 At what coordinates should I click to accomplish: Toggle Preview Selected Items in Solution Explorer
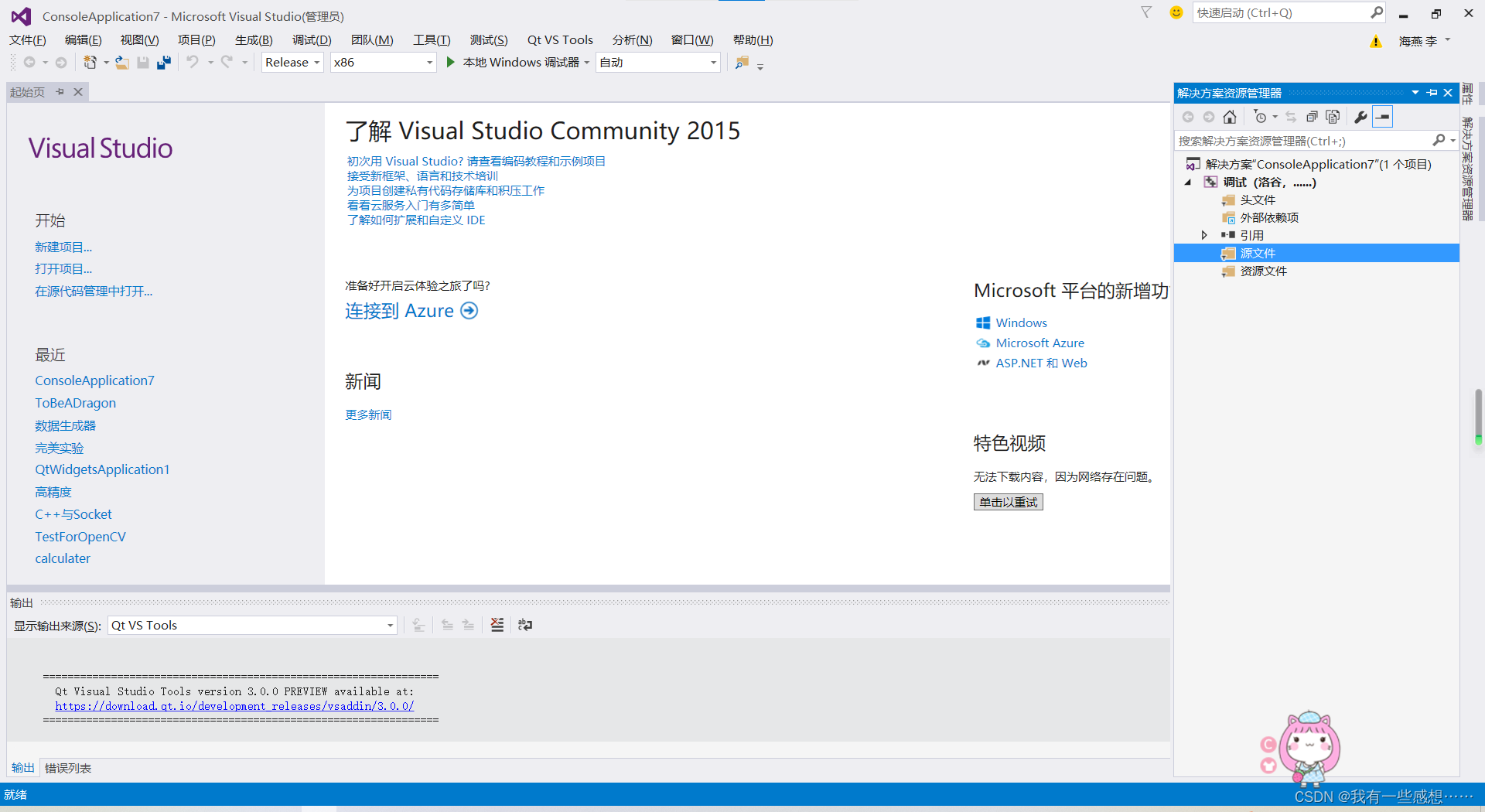tap(1383, 117)
